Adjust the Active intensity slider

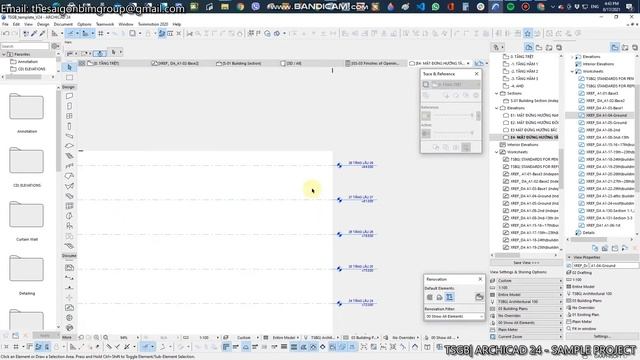(x=453, y=133)
